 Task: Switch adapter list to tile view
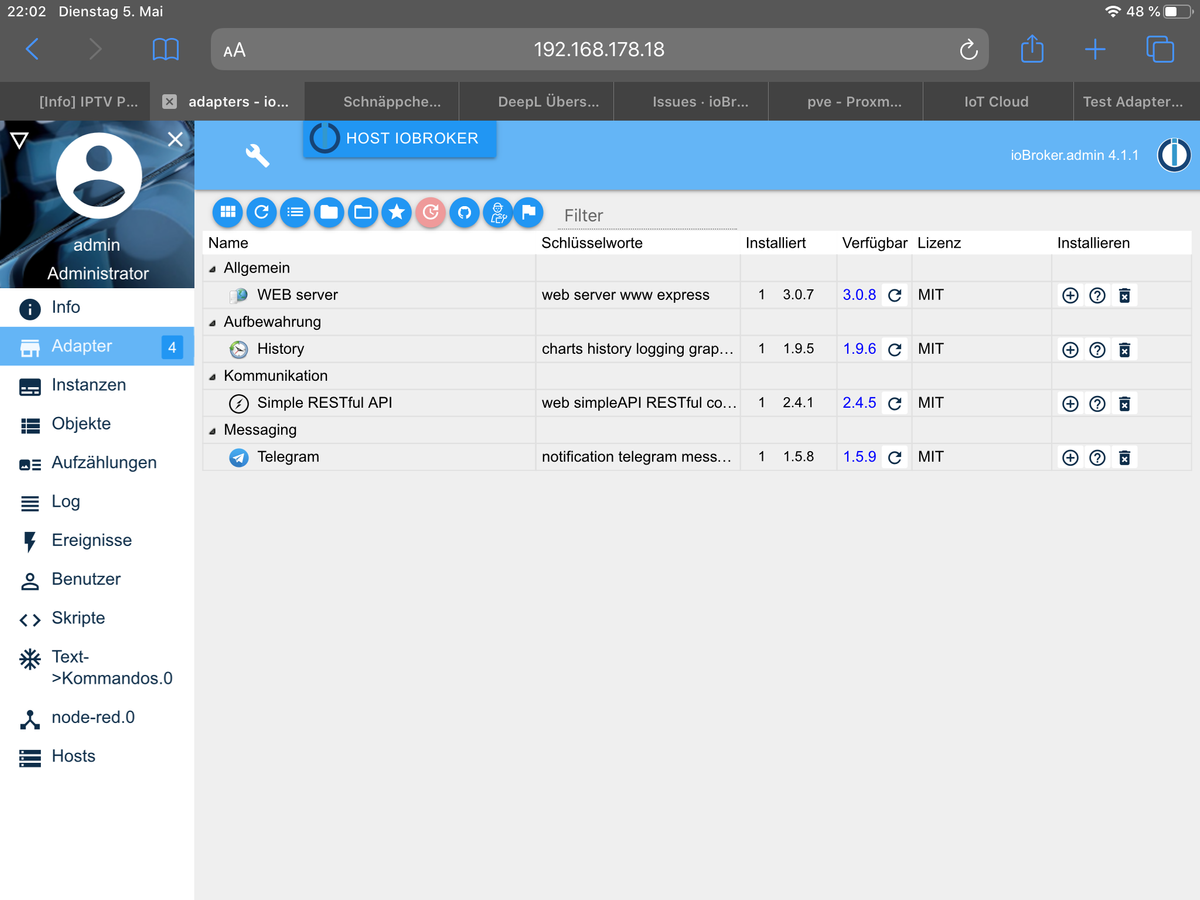click(x=228, y=212)
